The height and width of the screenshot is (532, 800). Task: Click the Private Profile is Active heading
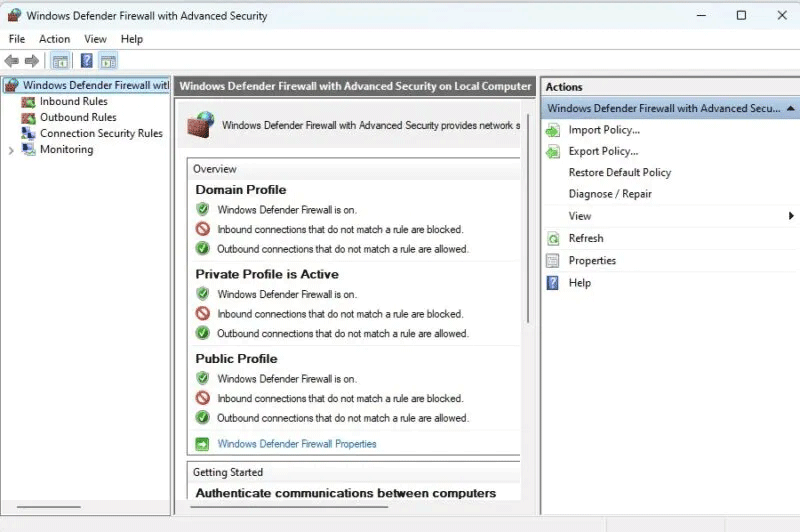pyautogui.click(x=267, y=274)
